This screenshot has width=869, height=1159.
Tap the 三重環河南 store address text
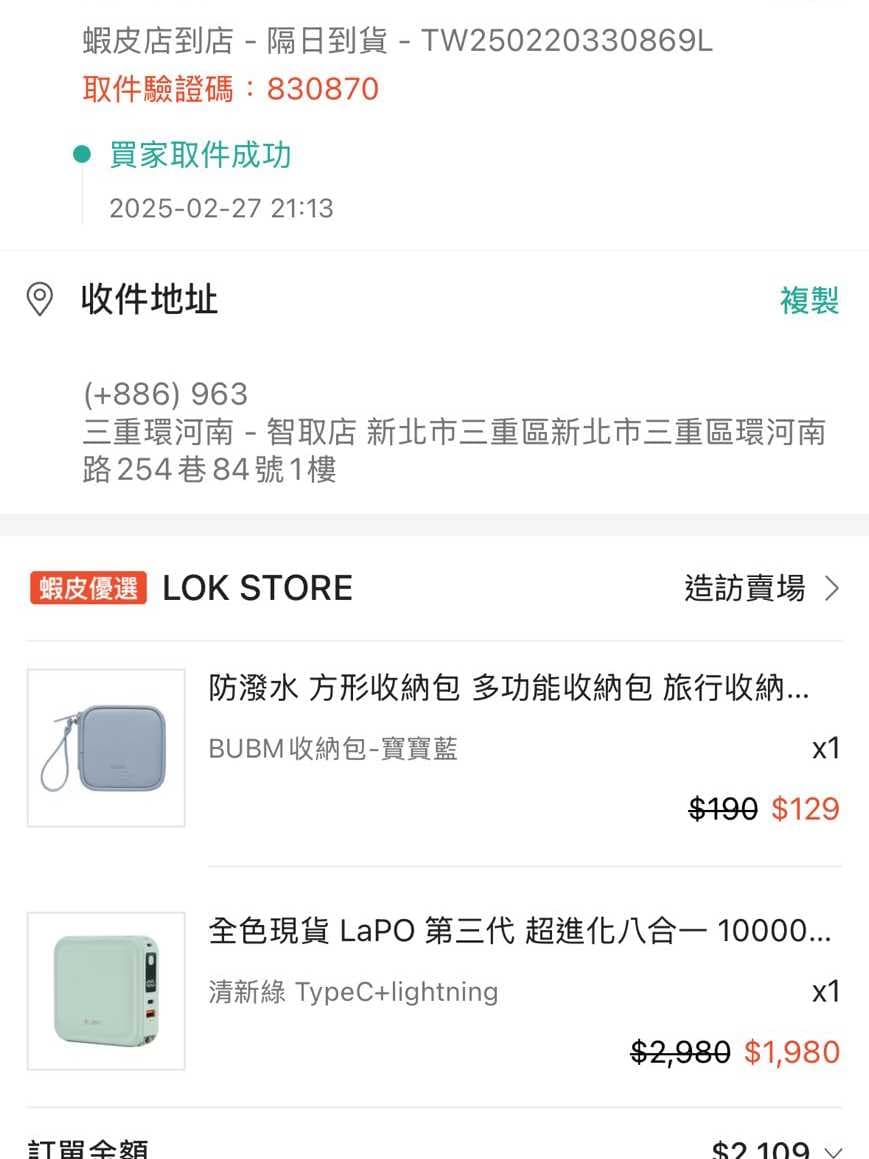pos(454,450)
